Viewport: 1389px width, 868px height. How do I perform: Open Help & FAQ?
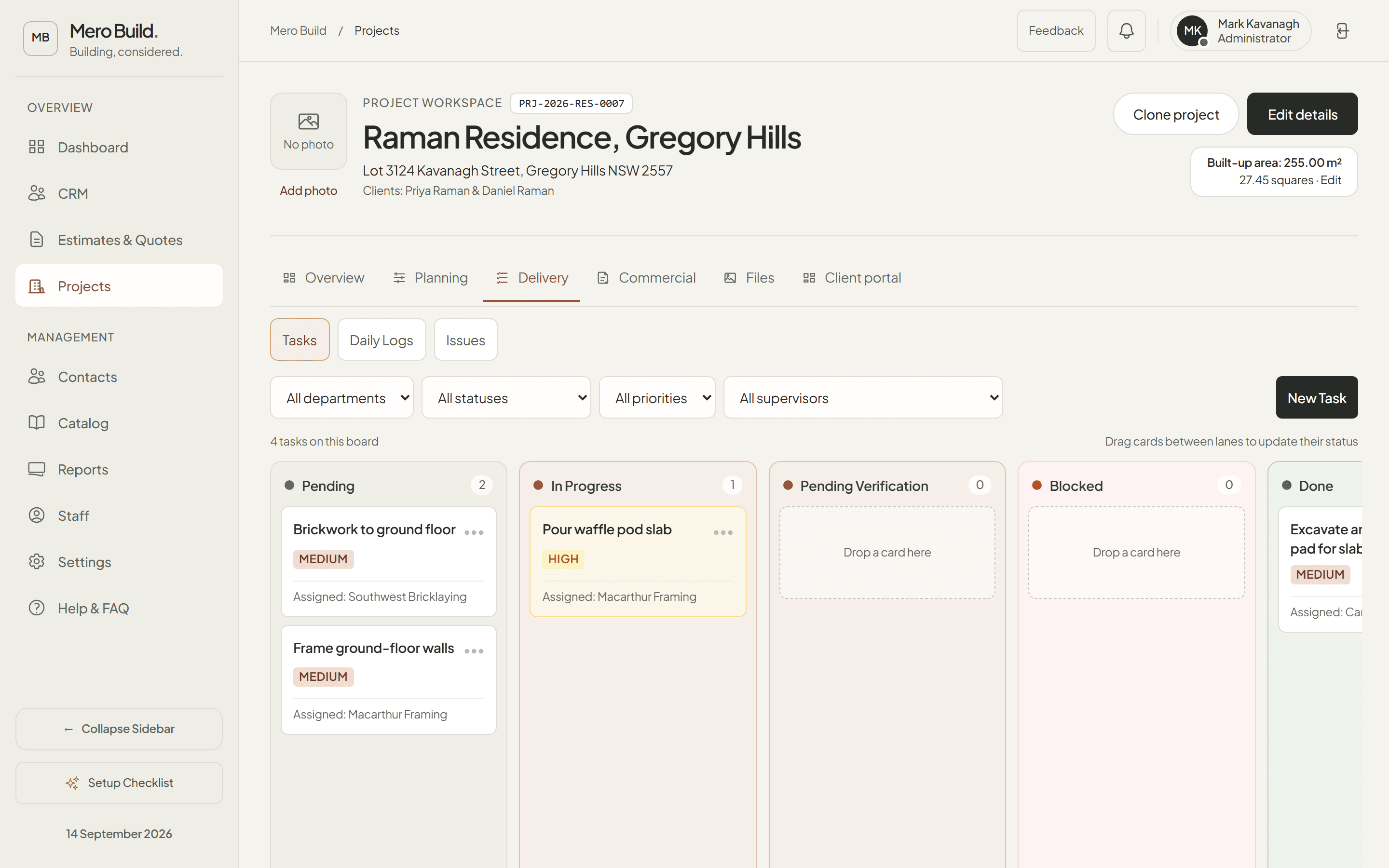[119, 608]
